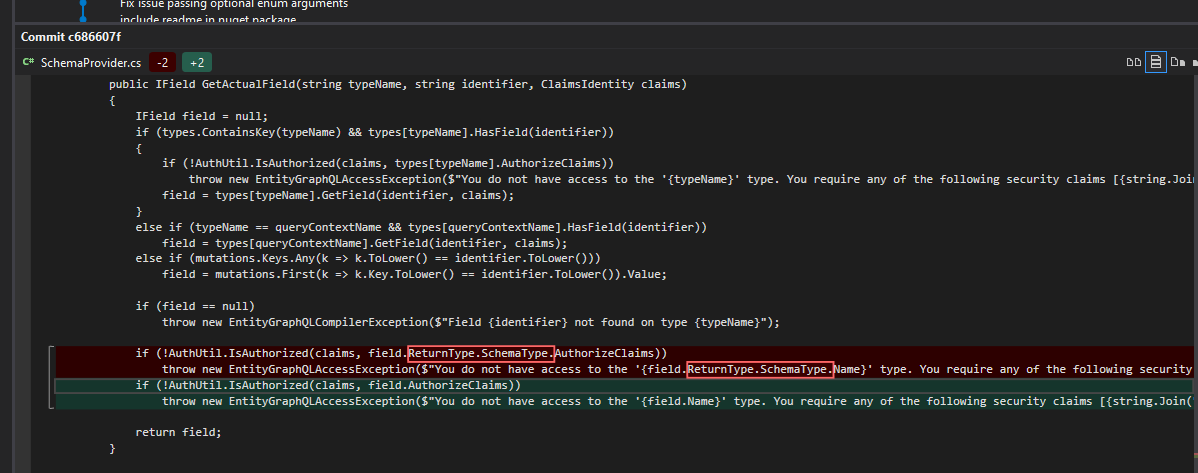The width and height of the screenshot is (1198, 473).
Task: Click removed line checking field.ReturnType.SchemaType.AuthorizeClaims
Action: (x=402, y=353)
